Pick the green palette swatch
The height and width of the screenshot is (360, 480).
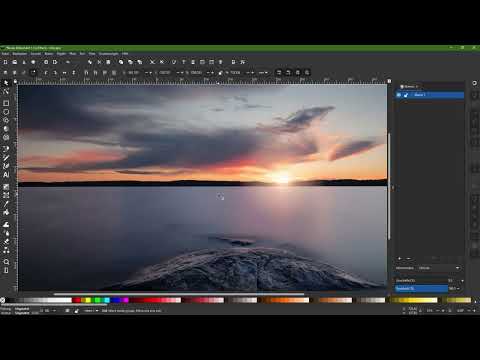tap(97, 300)
